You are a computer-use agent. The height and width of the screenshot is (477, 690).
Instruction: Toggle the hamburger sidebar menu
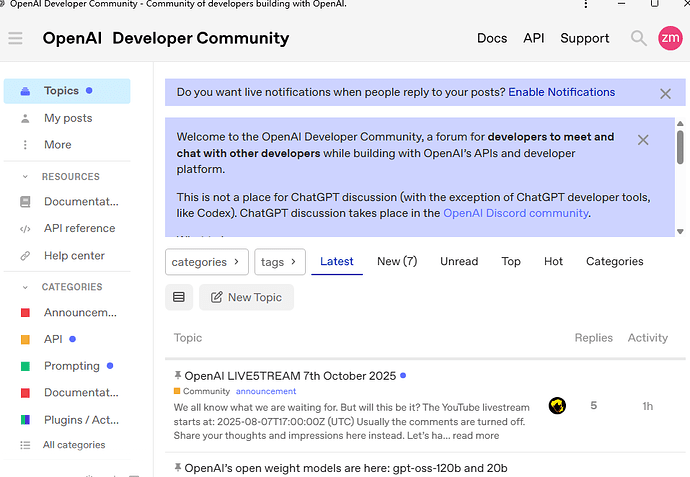coord(15,38)
